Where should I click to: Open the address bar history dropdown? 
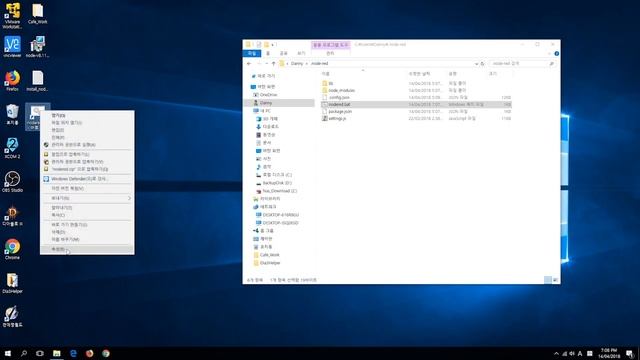pos(476,64)
